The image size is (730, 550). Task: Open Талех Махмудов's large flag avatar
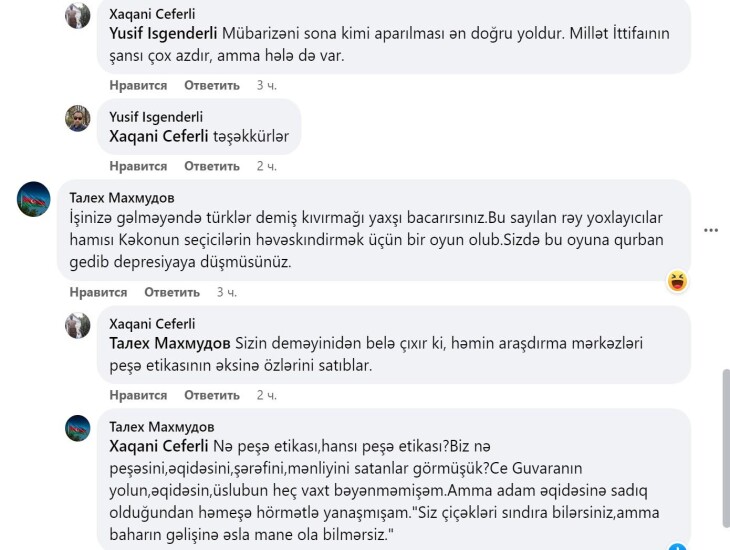tap(34, 199)
